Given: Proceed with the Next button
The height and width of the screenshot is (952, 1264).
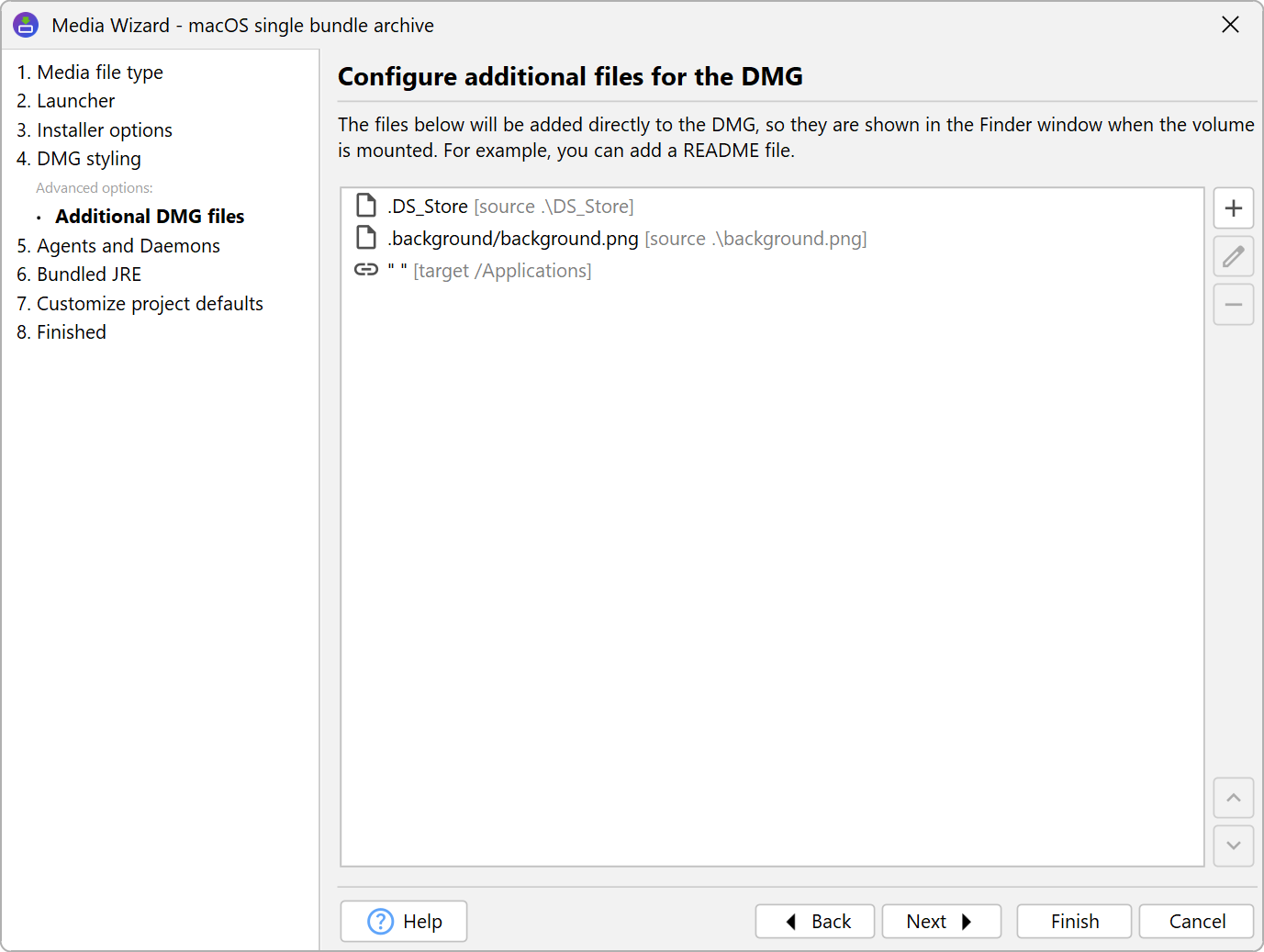Looking at the screenshot, I should click(x=941, y=921).
